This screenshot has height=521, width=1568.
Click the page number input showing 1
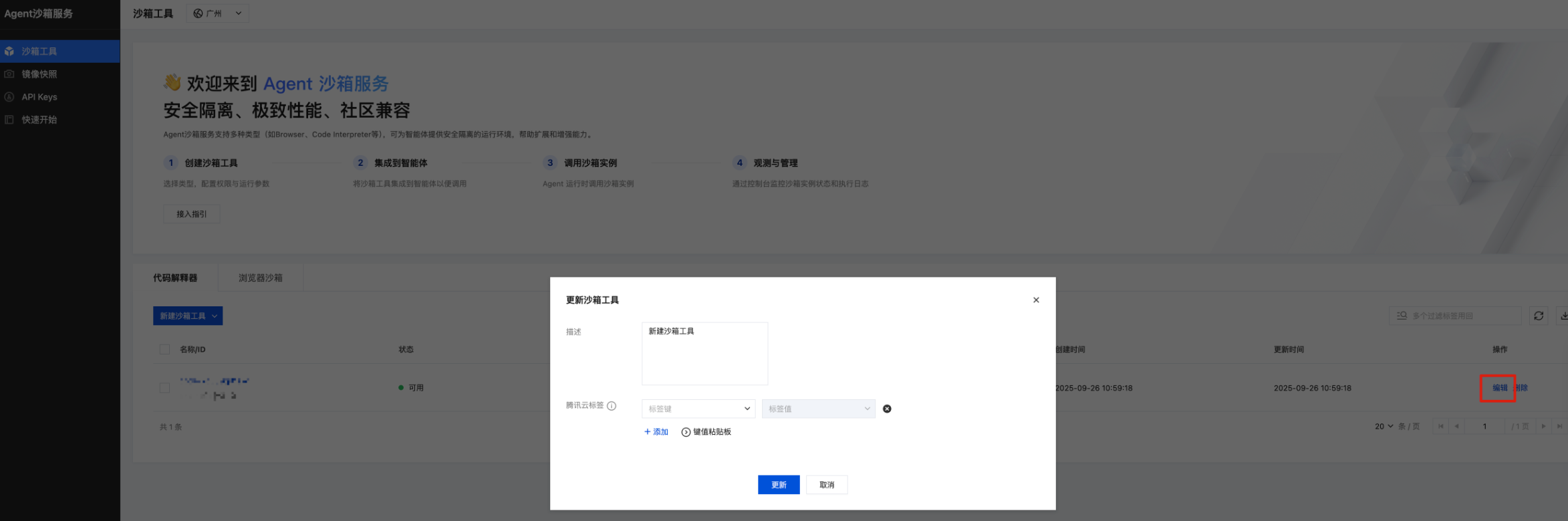1484,426
